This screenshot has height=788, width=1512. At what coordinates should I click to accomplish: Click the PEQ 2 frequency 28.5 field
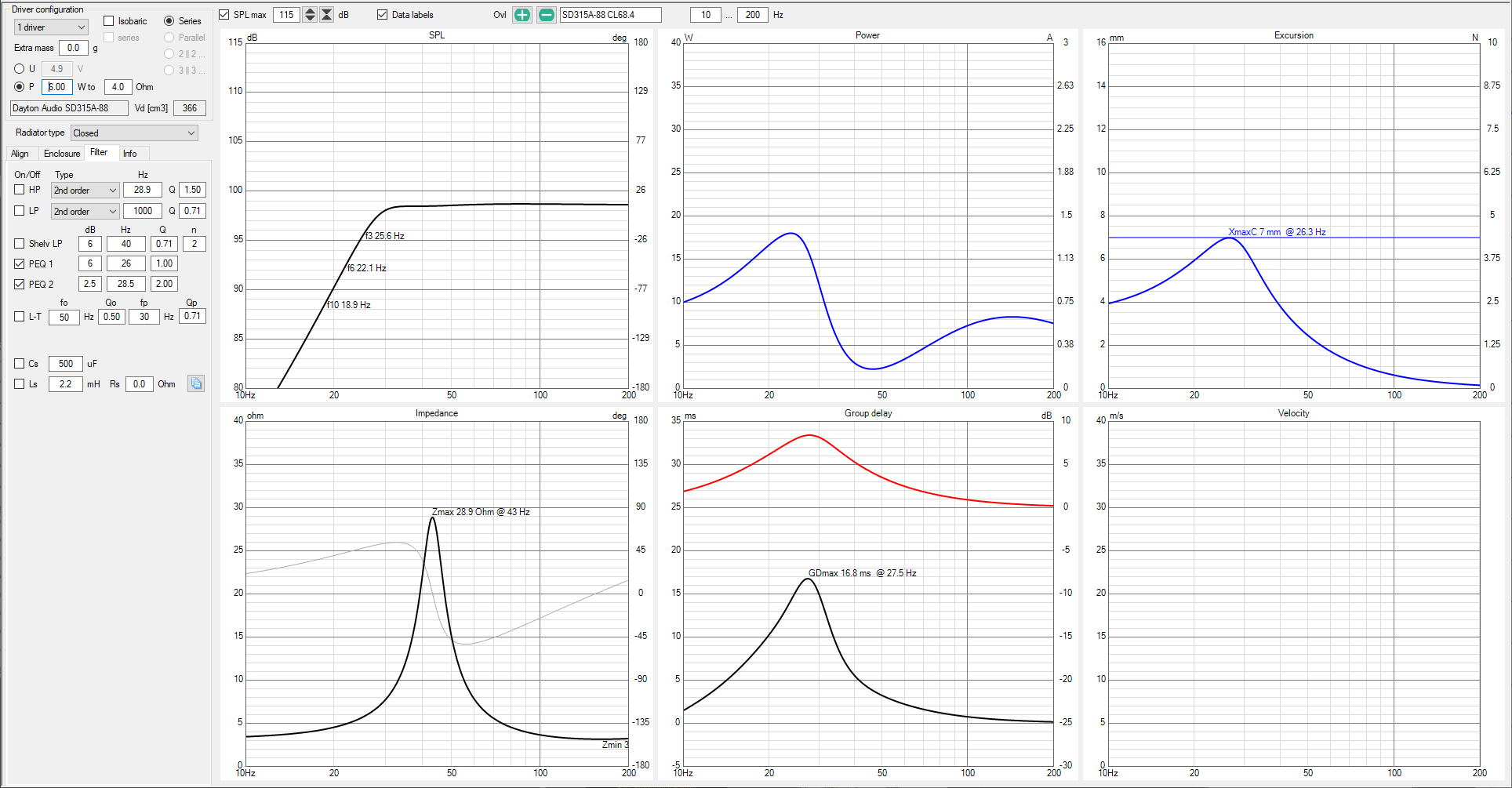126,284
